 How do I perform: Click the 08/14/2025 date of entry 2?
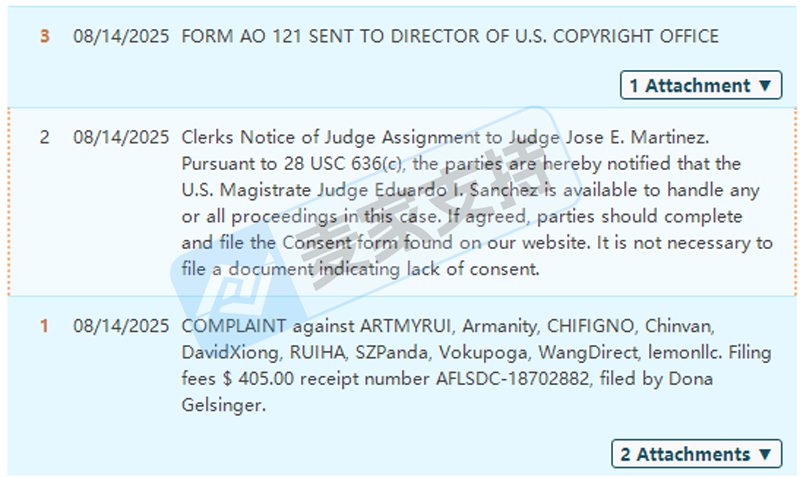point(121,137)
